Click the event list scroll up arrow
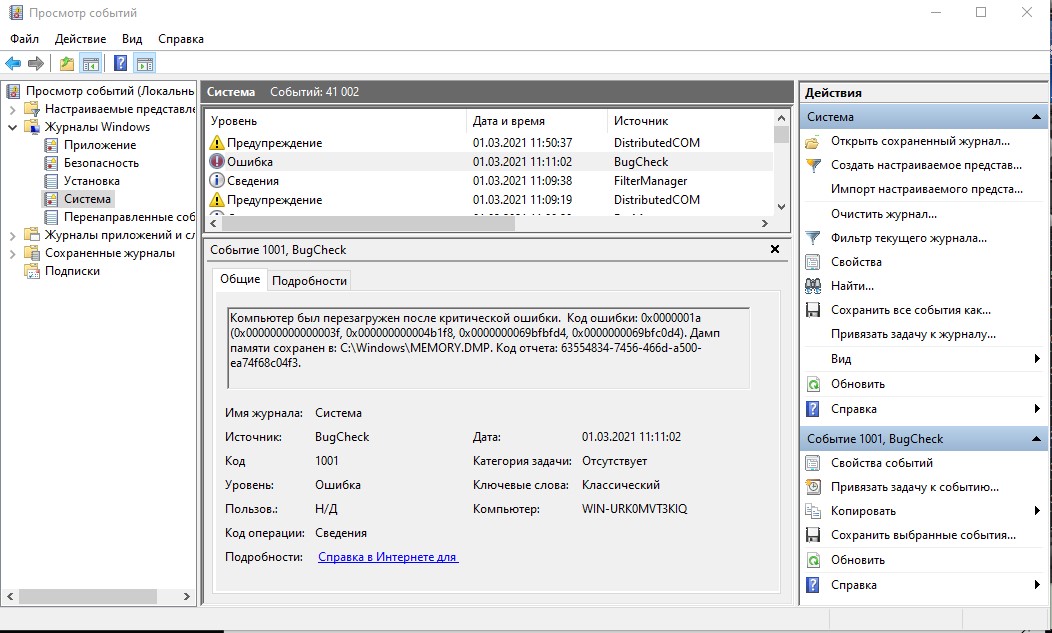This screenshot has height=633, width=1052. (x=781, y=118)
